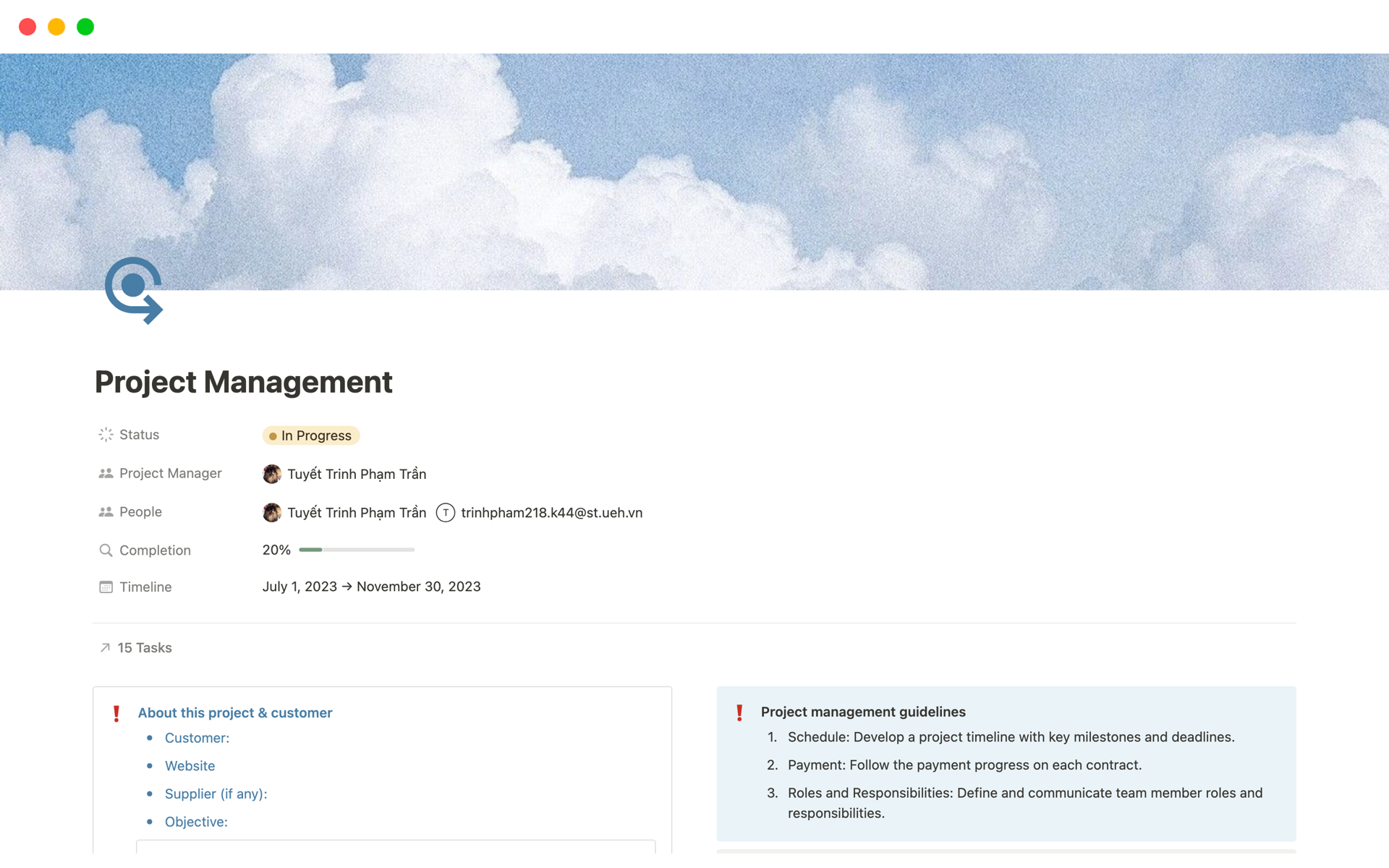The height and width of the screenshot is (868, 1389).
Task: Click the red exclamation icon in the project callout
Action: pyautogui.click(x=116, y=712)
